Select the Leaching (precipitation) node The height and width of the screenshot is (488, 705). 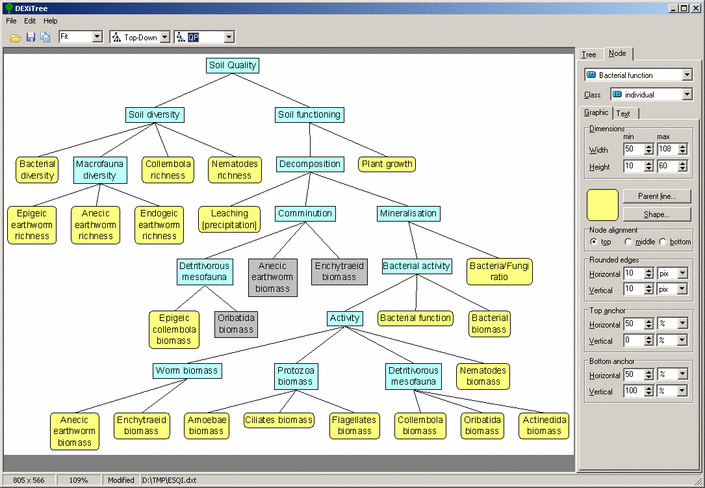229,219
